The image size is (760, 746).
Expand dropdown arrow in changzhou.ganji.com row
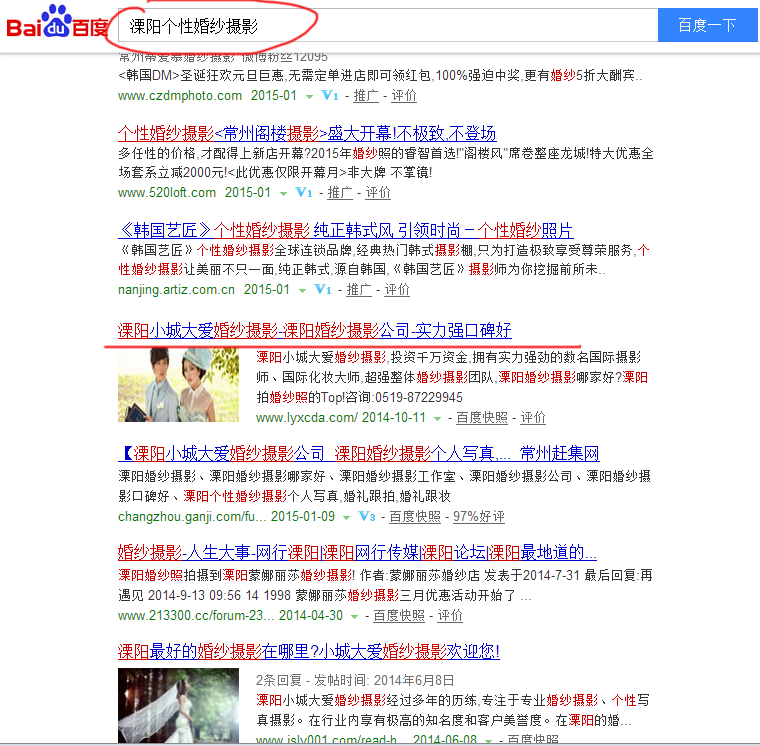click(346, 517)
